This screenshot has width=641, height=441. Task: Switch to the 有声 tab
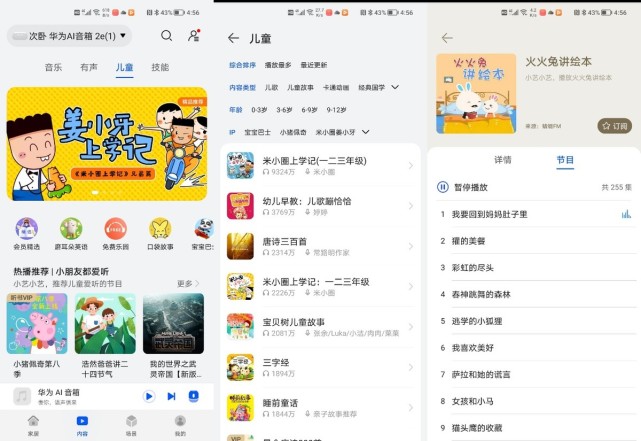(89, 67)
